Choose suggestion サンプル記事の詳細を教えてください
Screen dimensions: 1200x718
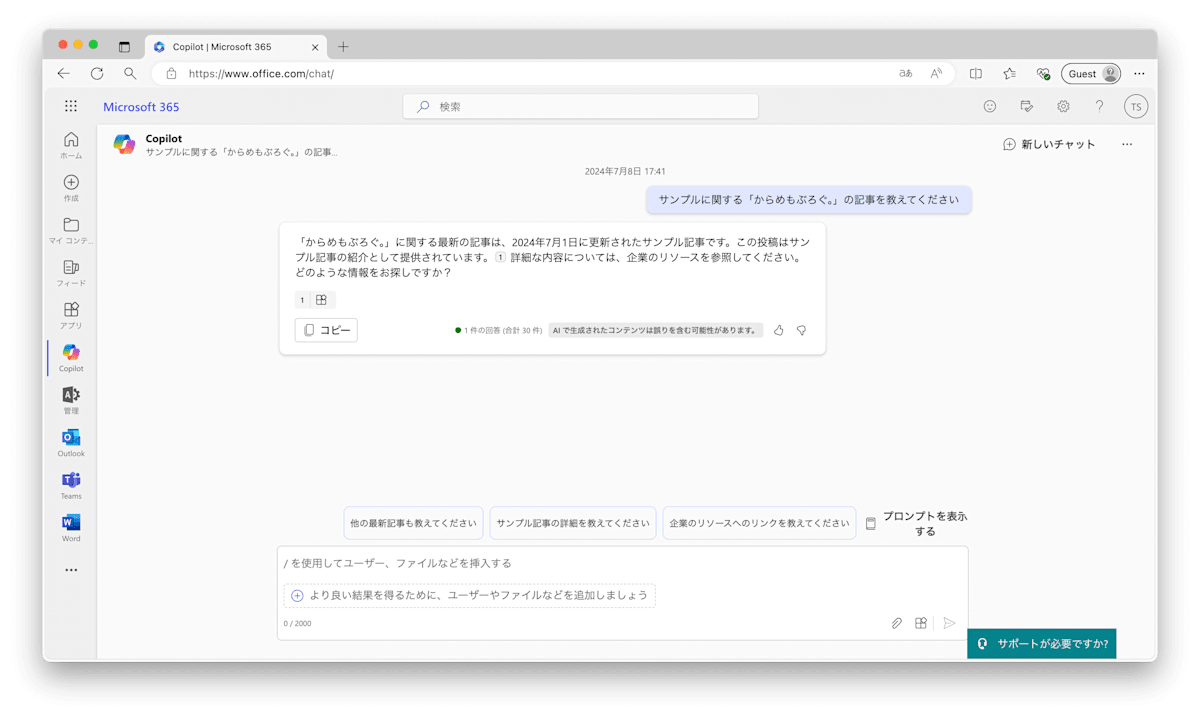coord(573,523)
